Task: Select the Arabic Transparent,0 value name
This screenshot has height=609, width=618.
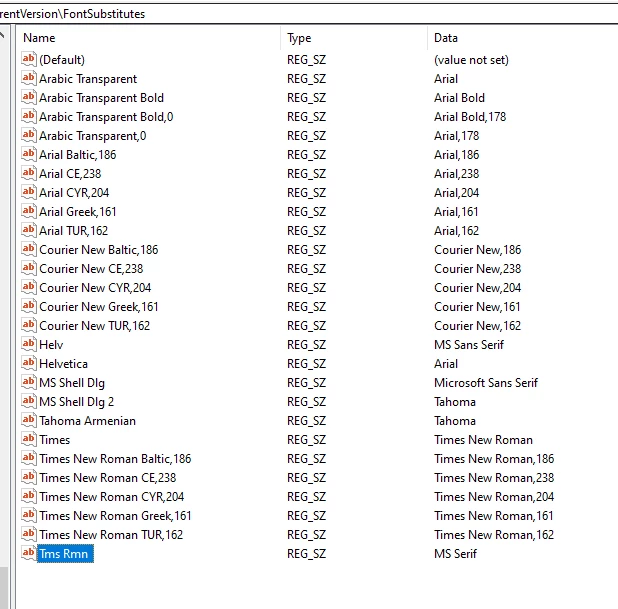Action: (x=93, y=136)
